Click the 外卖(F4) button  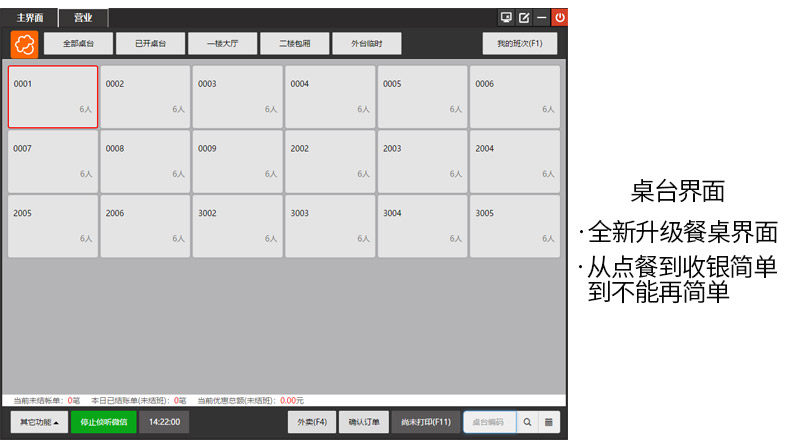pos(312,422)
